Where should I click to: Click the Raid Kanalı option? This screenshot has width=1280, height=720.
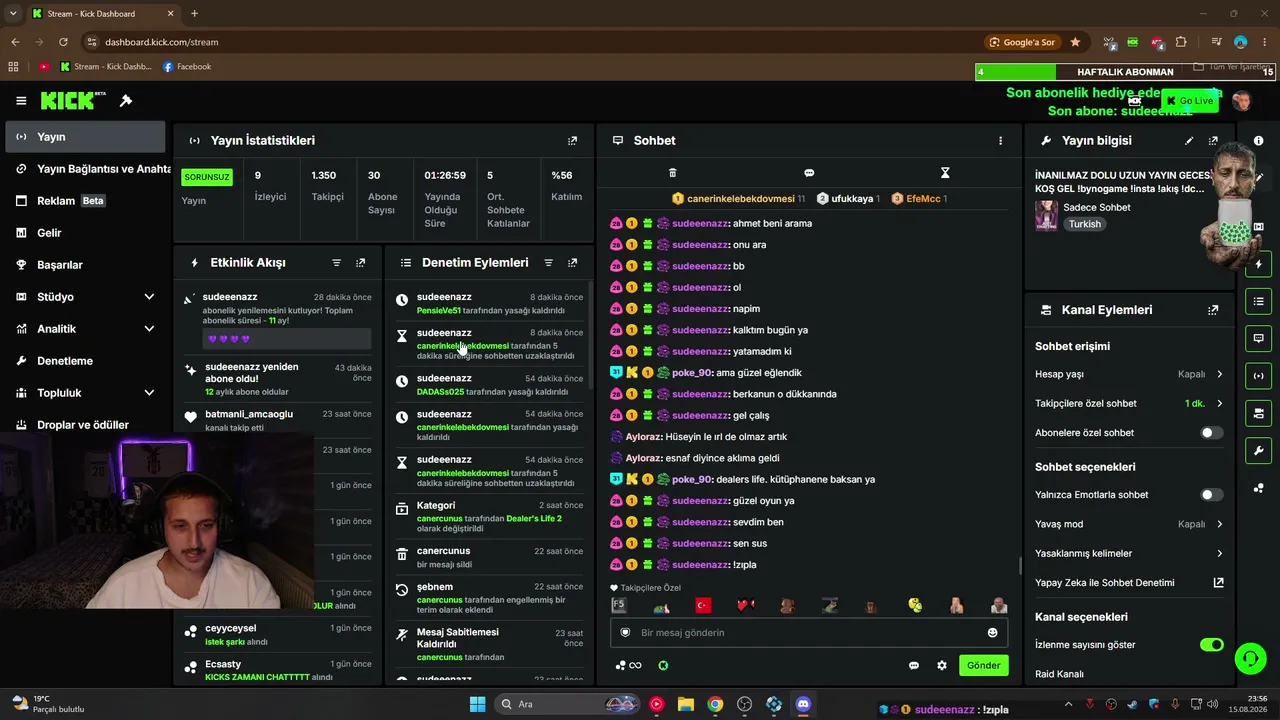1059,675
